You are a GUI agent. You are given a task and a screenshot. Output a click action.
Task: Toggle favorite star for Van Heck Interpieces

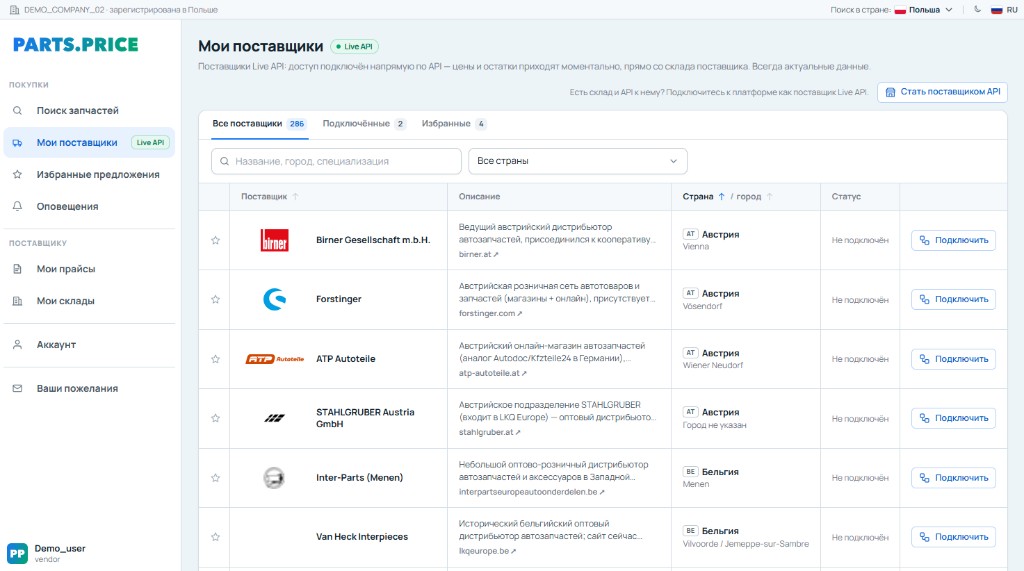click(x=216, y=537)
